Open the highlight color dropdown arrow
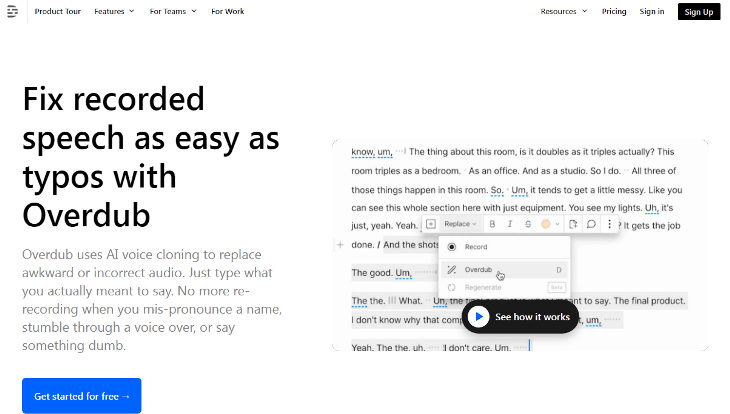Image resolution: width=730 pixels, height=414 pixels. (557, 224)
